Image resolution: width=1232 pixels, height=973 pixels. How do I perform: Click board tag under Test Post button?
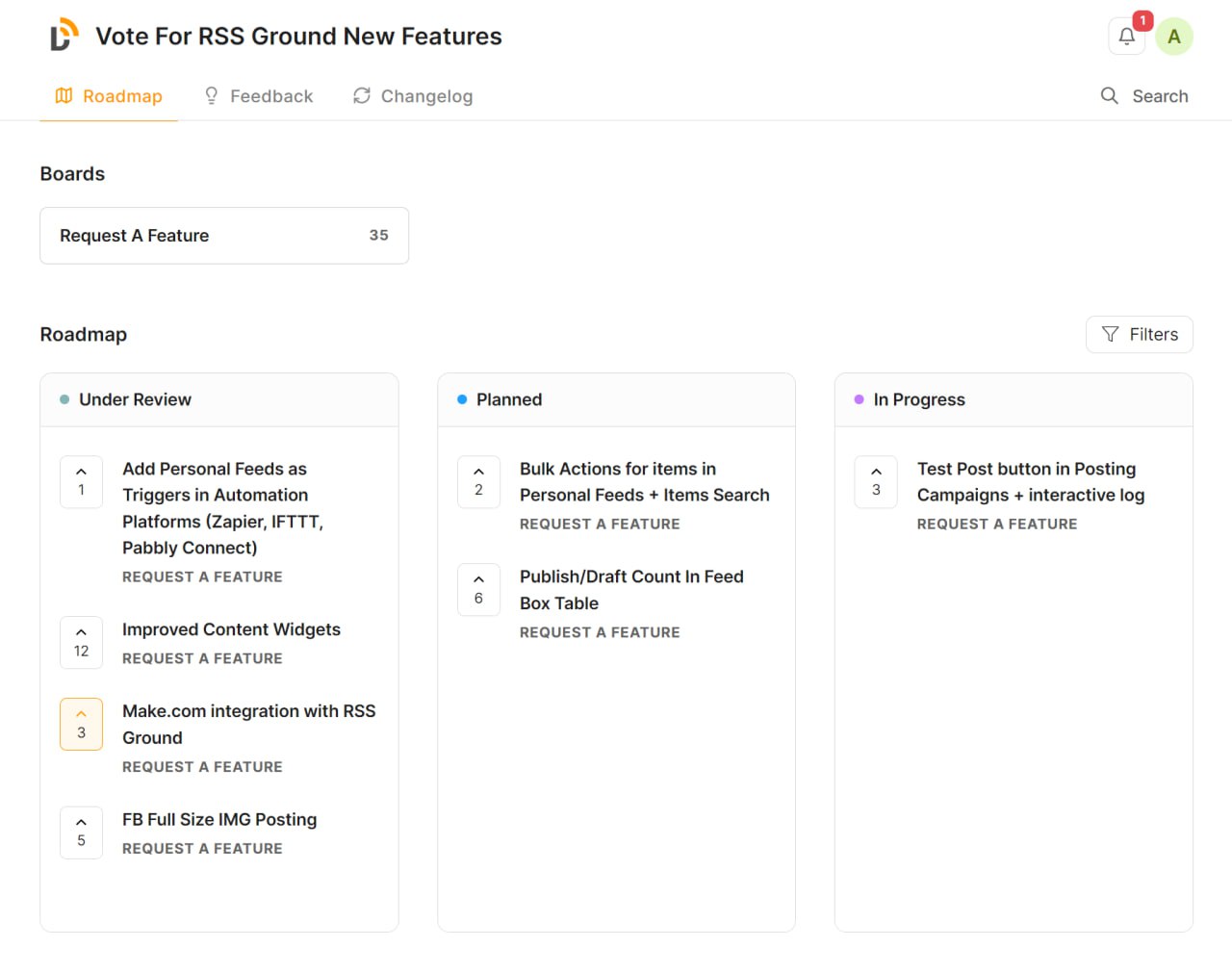[997, 524]
